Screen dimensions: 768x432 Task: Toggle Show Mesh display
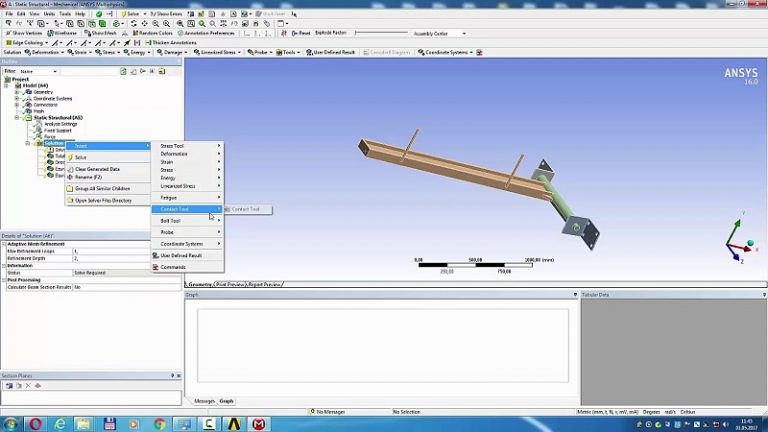[100, 33]
